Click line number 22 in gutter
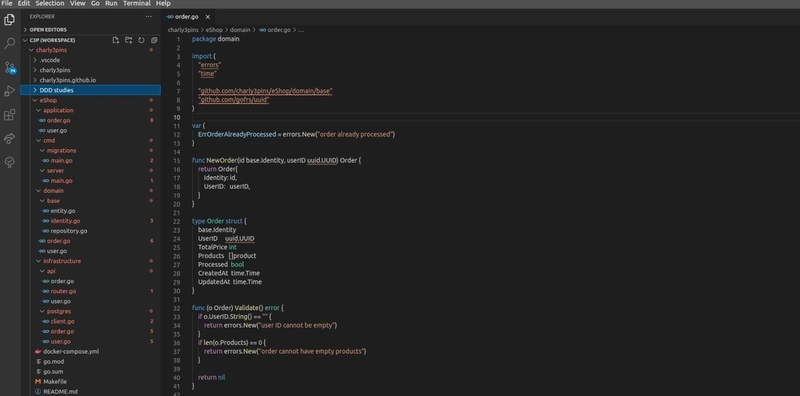This screenshot has height=396, width=800. pos(177,221)
